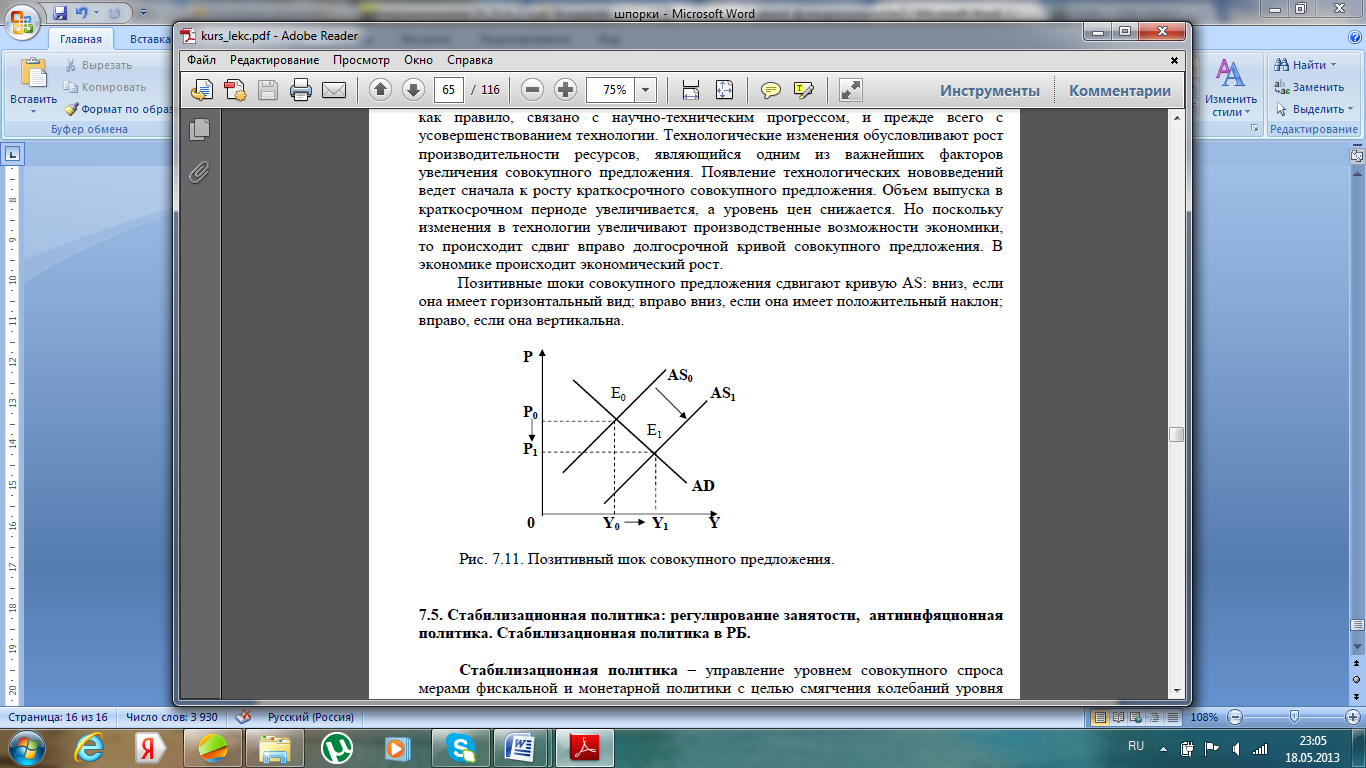Select the Главная ribbon tab in Word
Image resolution: width=1366 pixels, height=768 pixels.
[81, 40]
